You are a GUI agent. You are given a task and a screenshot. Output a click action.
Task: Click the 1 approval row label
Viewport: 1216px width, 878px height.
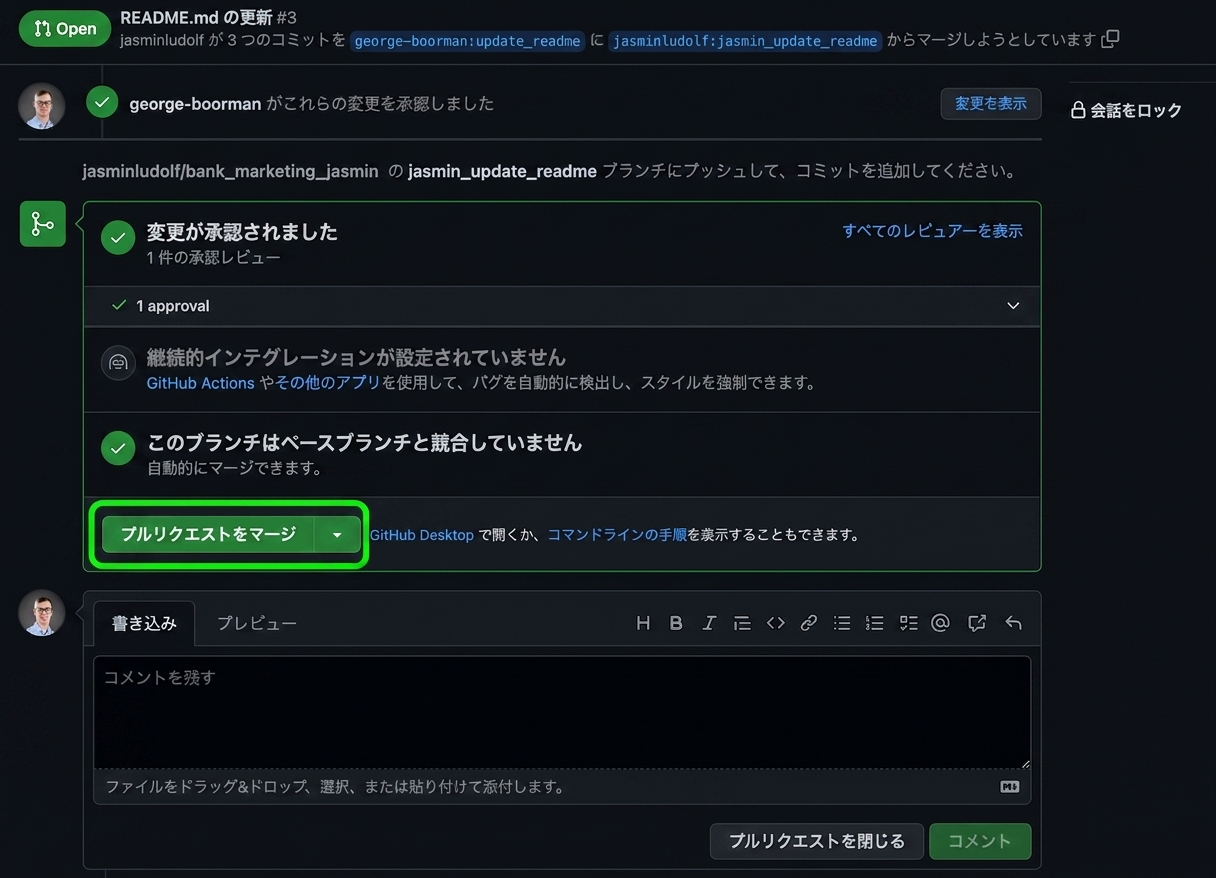click(x=173, y=306)
